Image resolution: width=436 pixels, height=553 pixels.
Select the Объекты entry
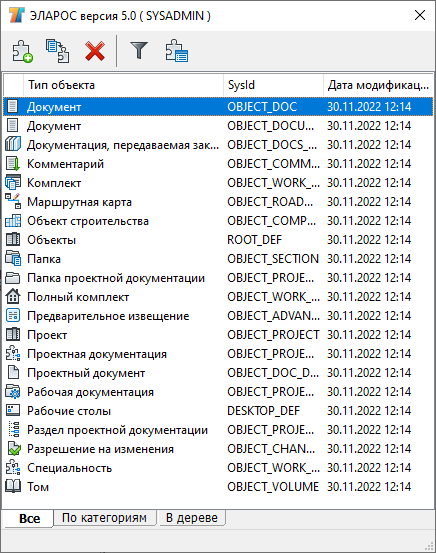218,240
